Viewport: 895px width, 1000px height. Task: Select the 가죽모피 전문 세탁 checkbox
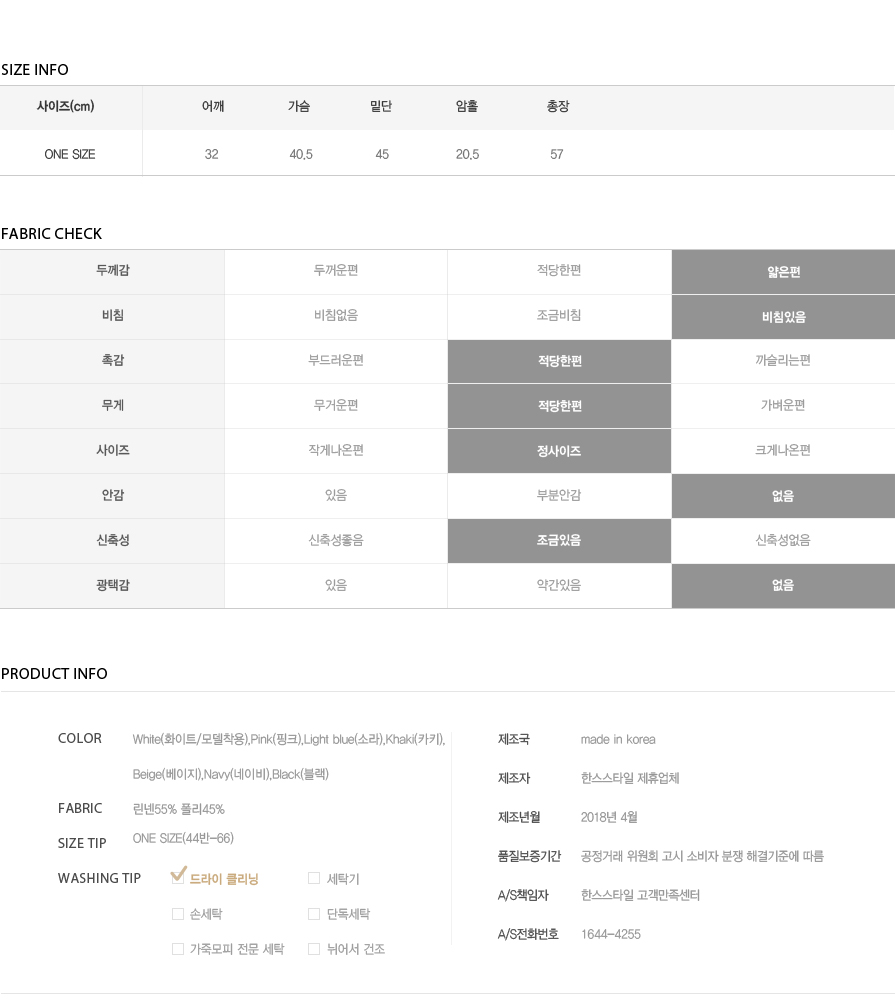(x=178, y=949)
